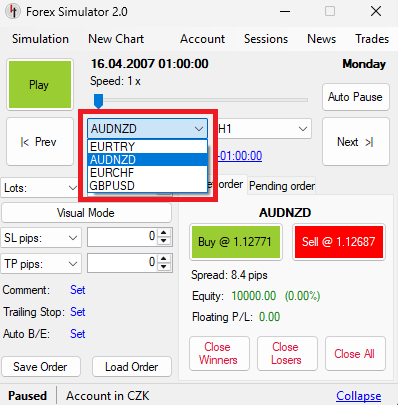This screenshot has height=405, width=398.
Task: Select AUDNZD in the symbol list
Action: click(x=147, y=160)
